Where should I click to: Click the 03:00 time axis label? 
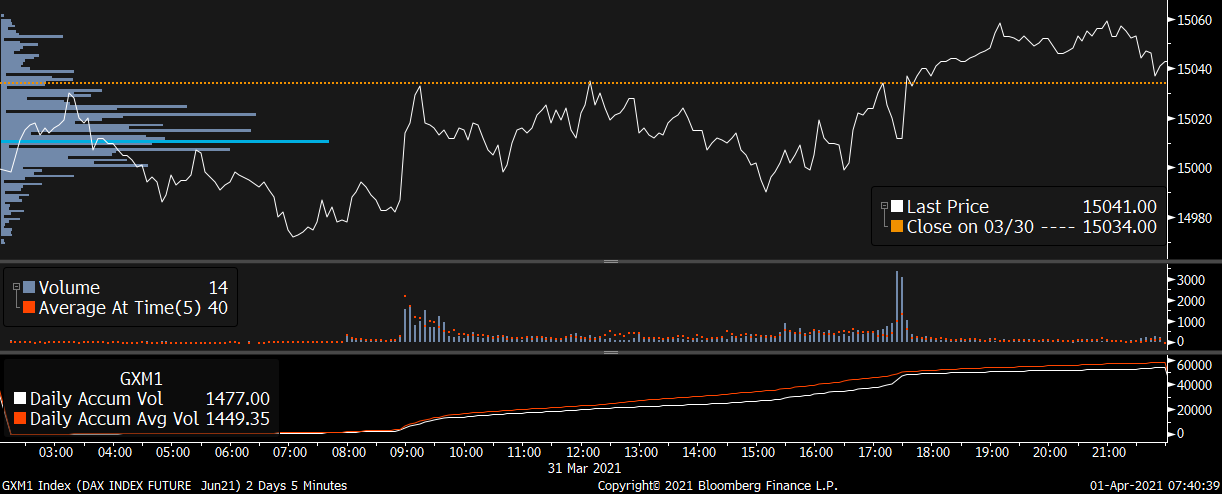(x=56, y=453)
